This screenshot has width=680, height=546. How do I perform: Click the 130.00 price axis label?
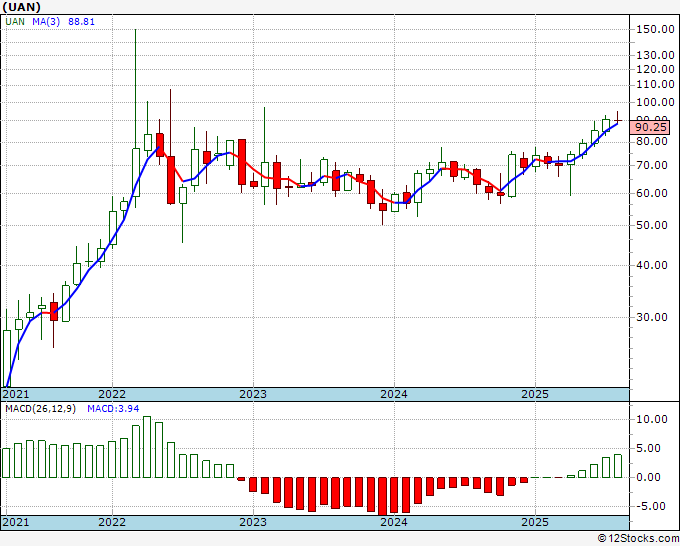click(x=655, y=55)
